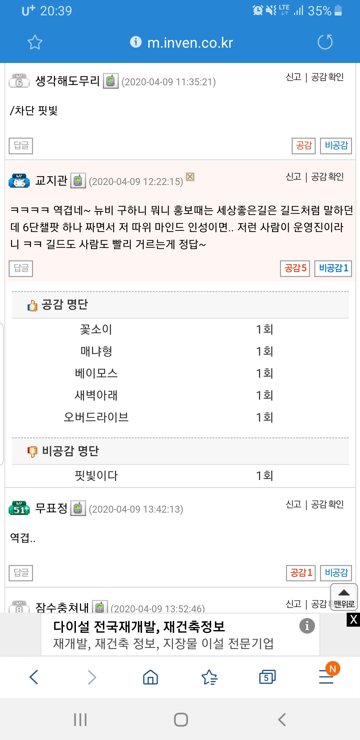This screenshot has height=740, width=360.
Task: Collapse 공감 확인 list on 교지관's comment
Action: (x=327, y=177)
